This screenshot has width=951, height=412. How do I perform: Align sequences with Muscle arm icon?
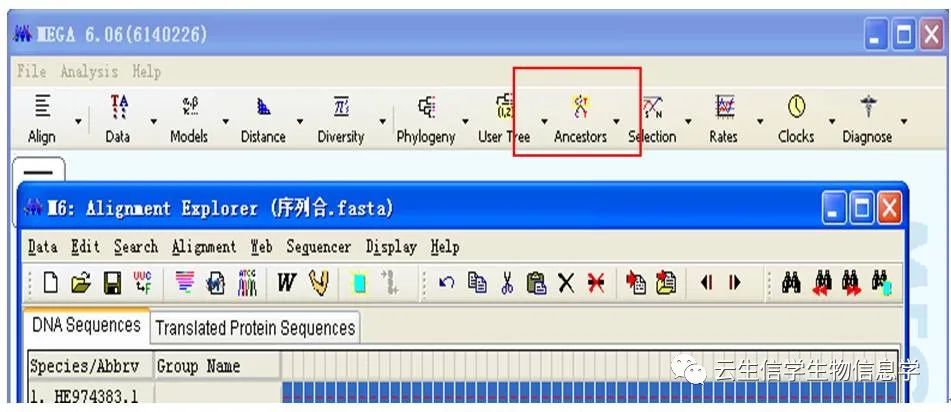click(318, 283)
